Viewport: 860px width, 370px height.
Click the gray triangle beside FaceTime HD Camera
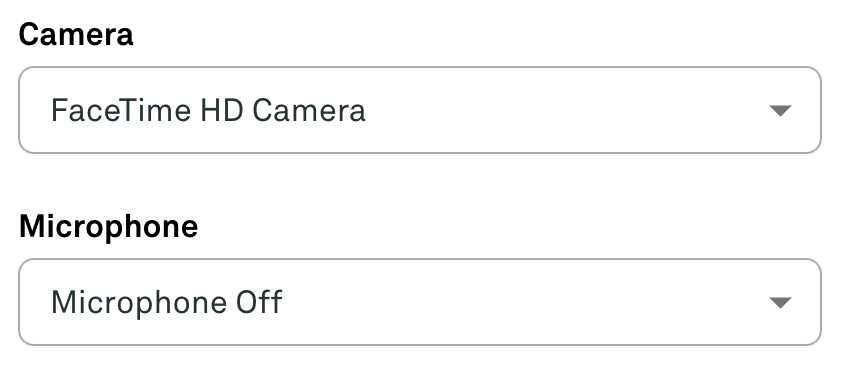coord(780,111)
